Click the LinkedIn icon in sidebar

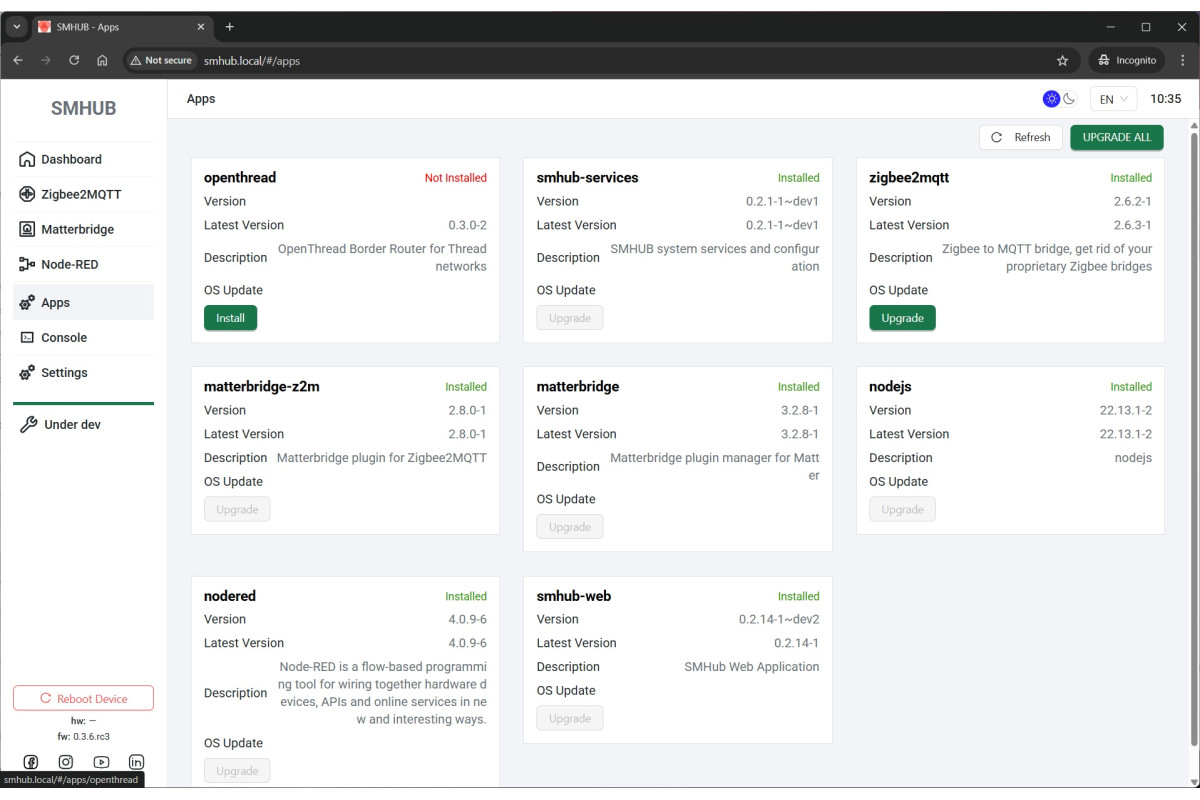137,762
